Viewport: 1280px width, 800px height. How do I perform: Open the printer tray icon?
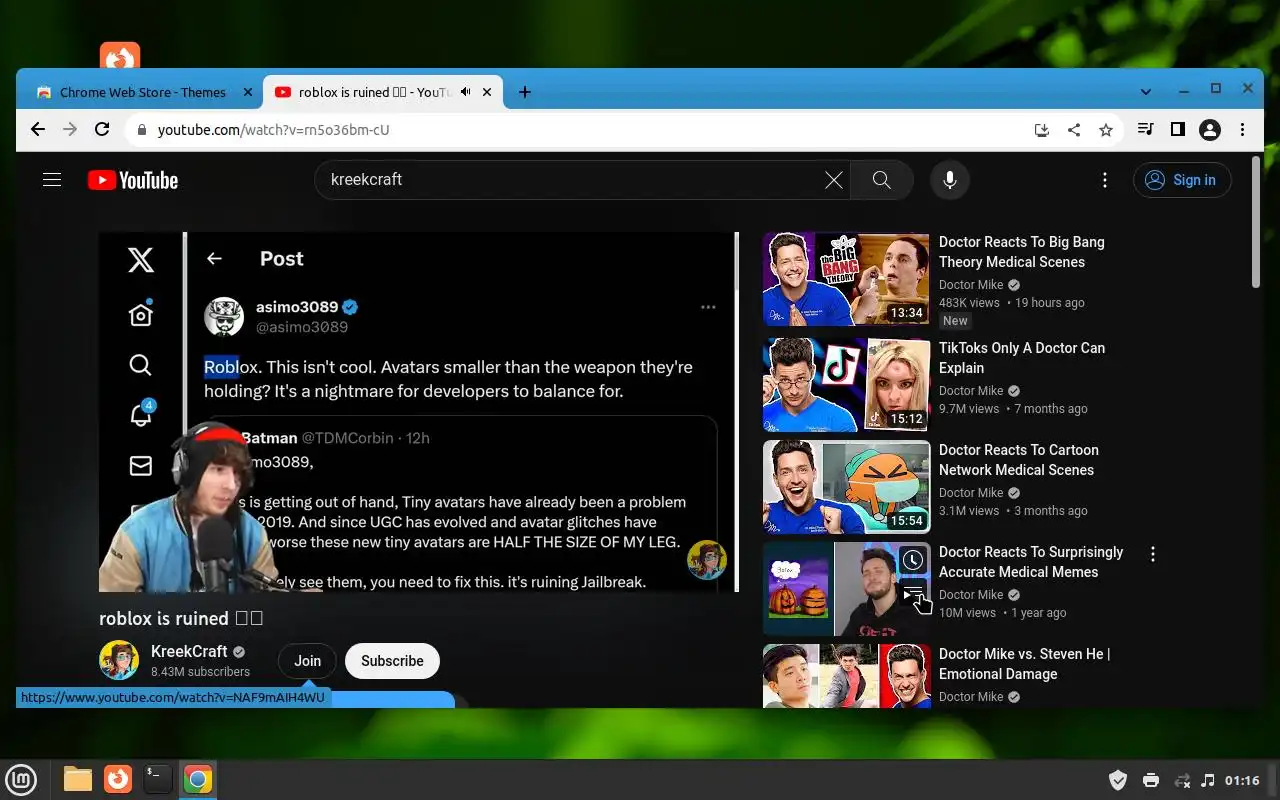(x=1150, y=780)
